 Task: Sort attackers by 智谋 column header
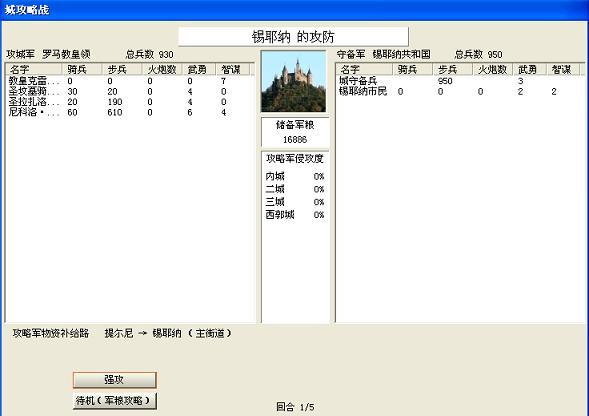[x=233, y=70]
